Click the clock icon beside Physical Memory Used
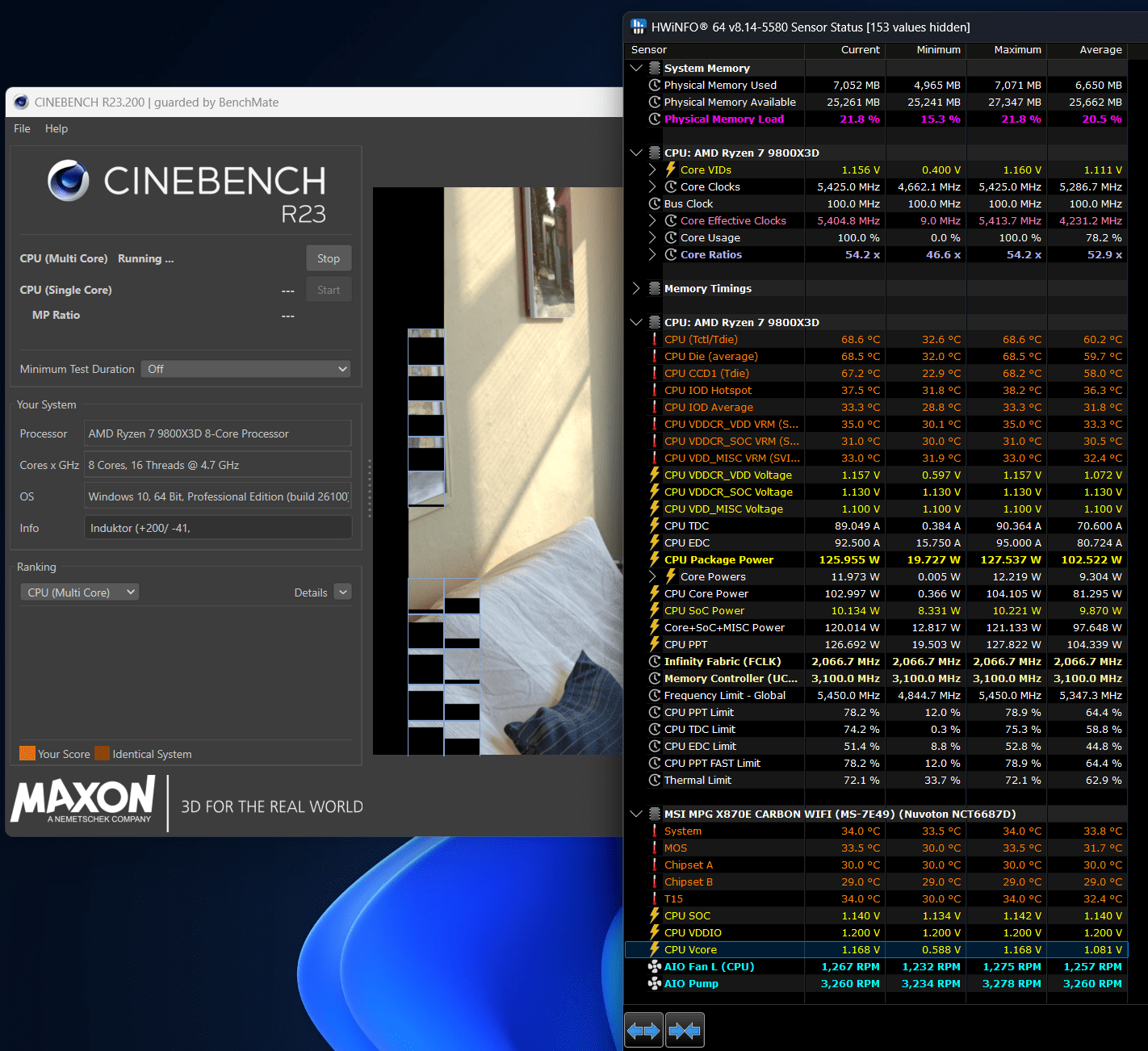The image size is (1148, 1051). (655, 85)
